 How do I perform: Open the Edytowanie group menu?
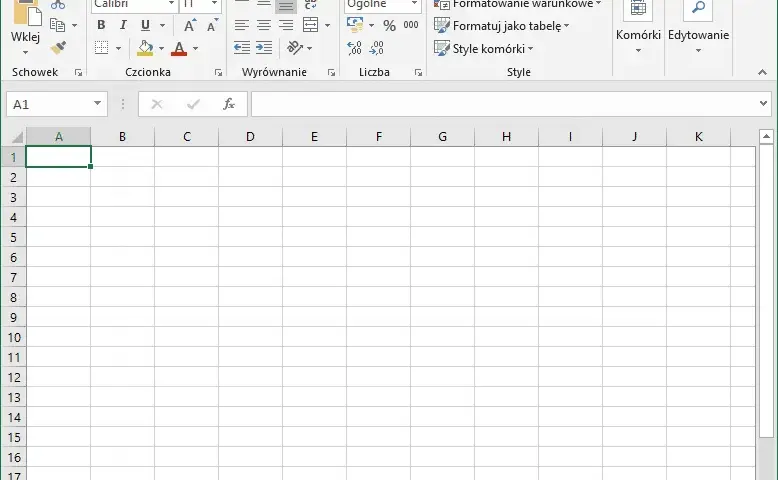[x=698, y=27]
